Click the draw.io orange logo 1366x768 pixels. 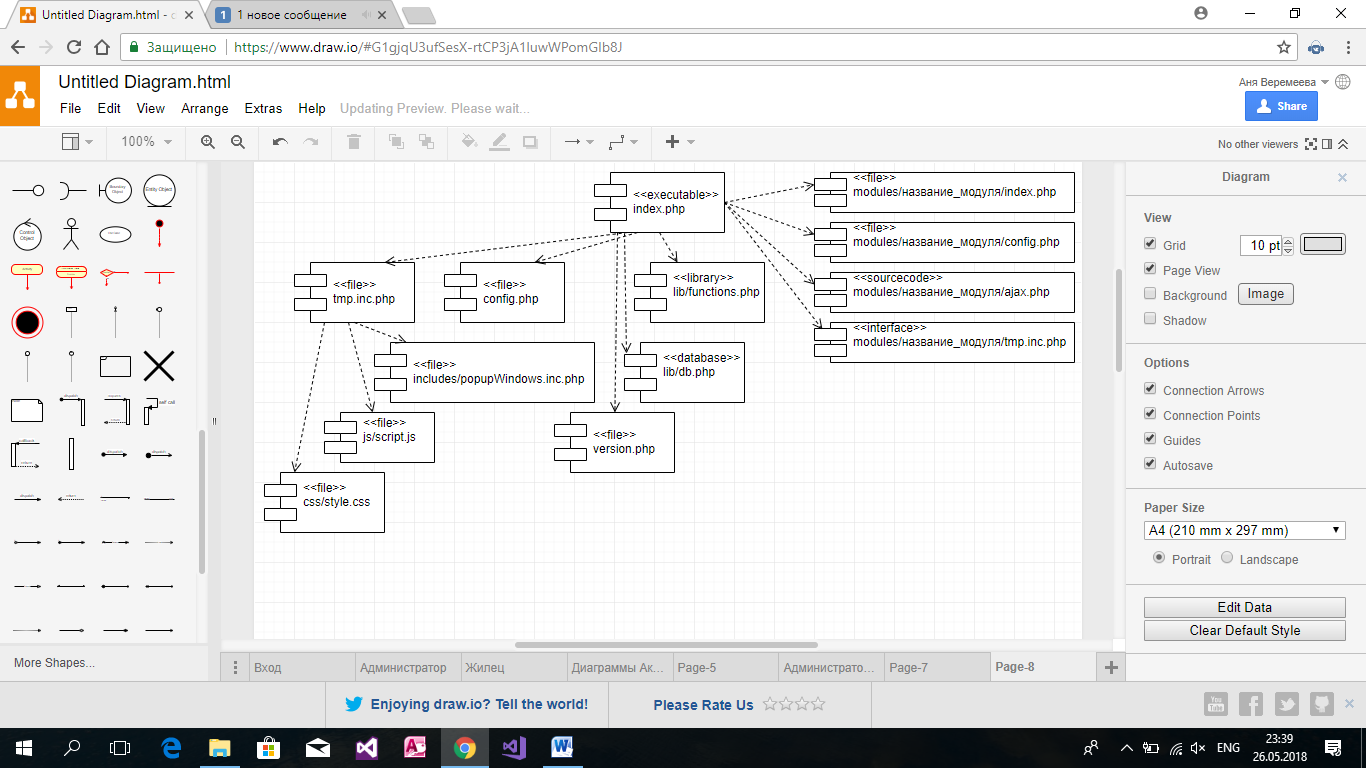pyautogui.click(x=20, y=96)
